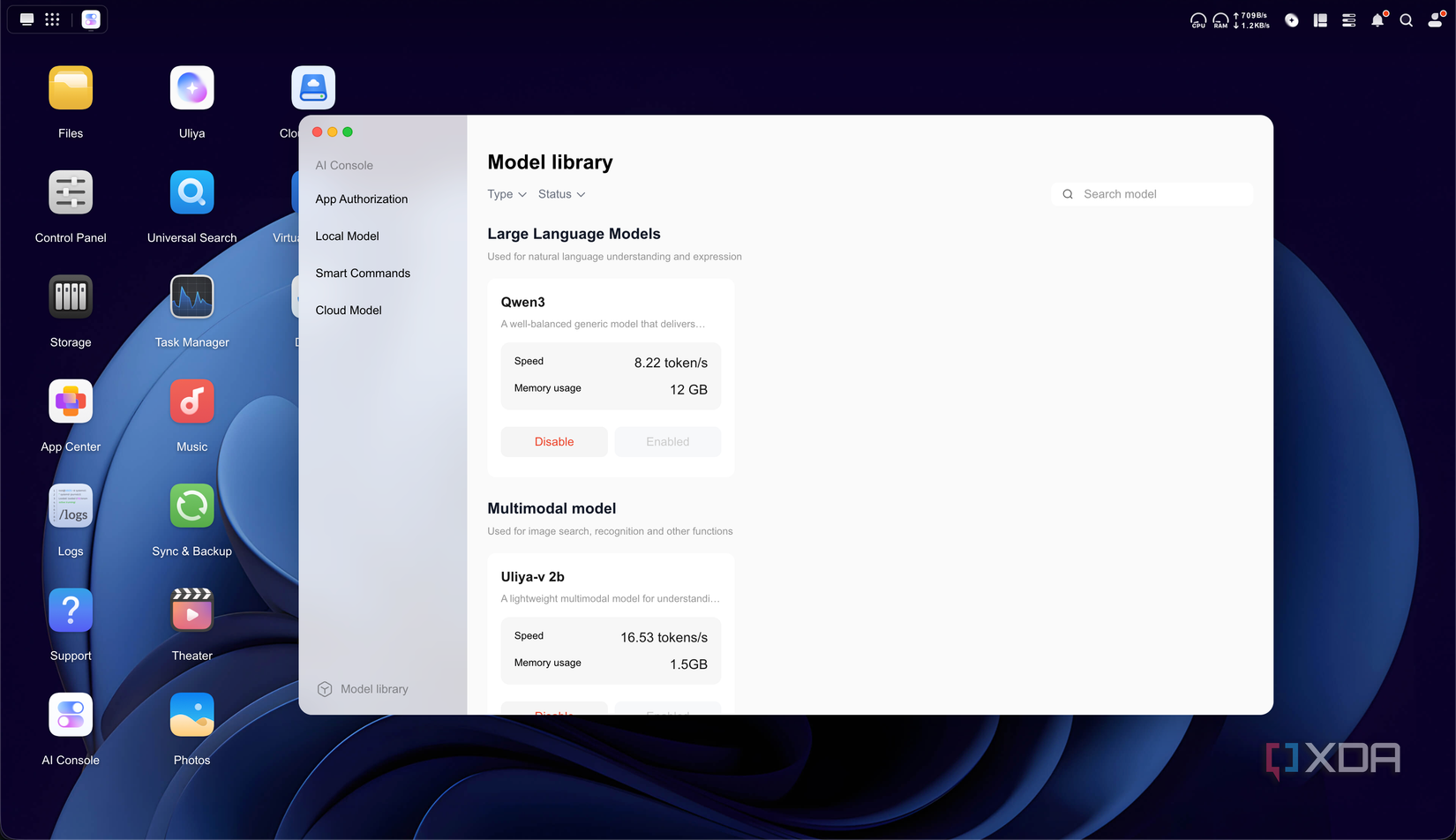Open notifications bell in top bar
Screen dimensions: 1456x840
point(1378,19)
